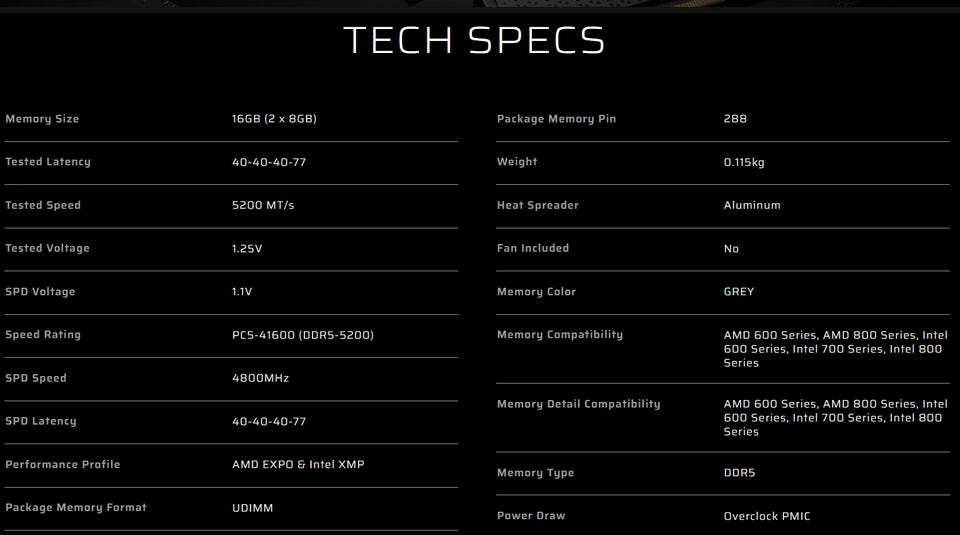Click the SPD Latency label
Screen dimensions: 960x535
pos(41,421)
